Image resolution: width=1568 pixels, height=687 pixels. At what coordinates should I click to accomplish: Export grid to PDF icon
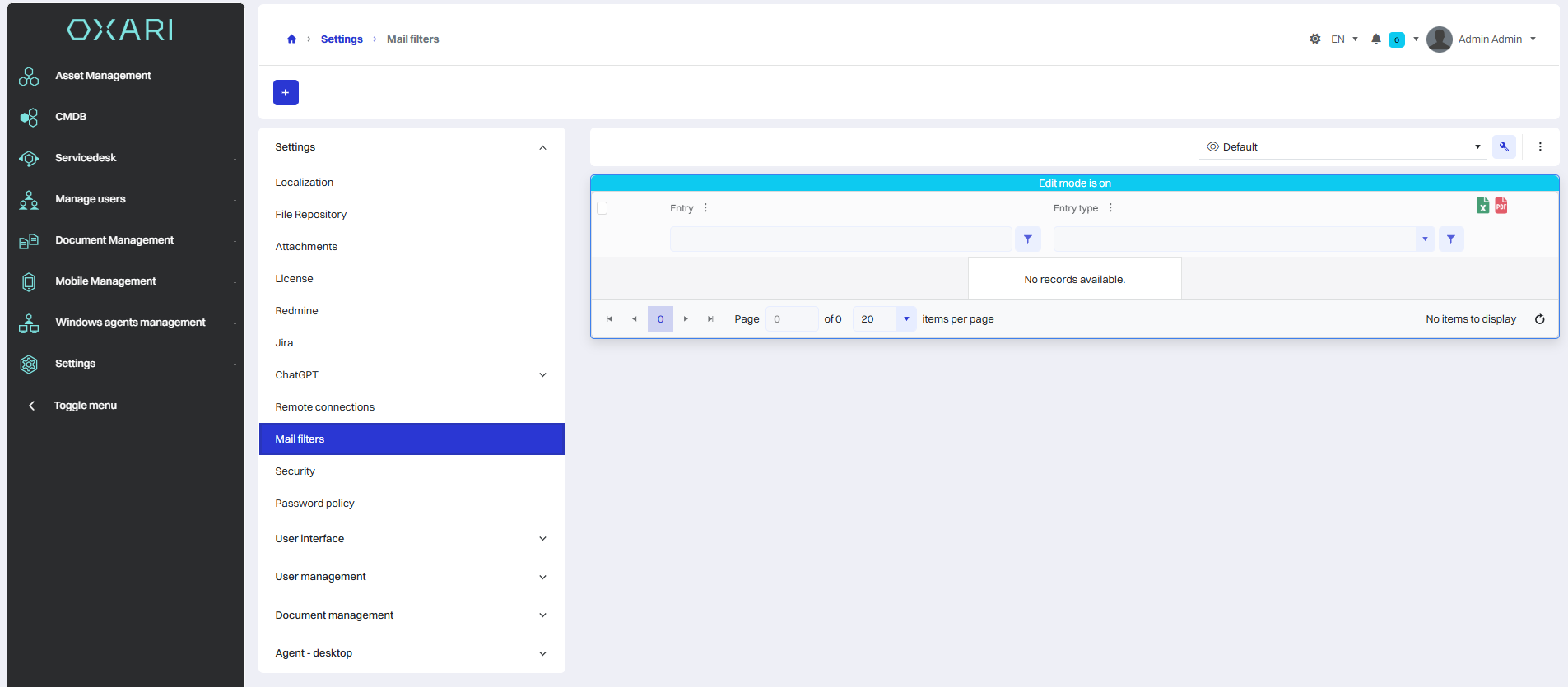1501,206
